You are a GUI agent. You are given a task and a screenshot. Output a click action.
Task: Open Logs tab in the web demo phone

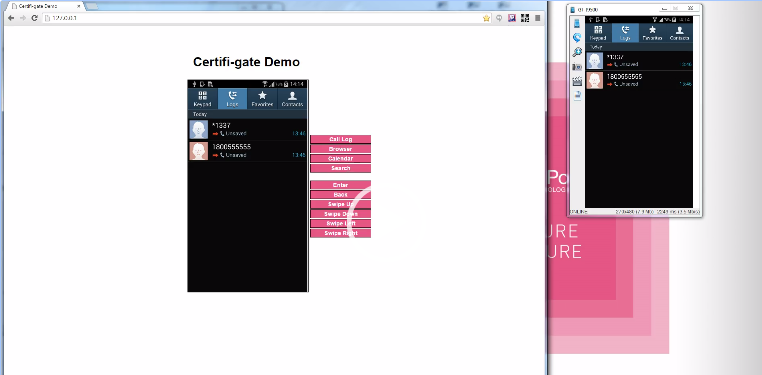point(232,99)
